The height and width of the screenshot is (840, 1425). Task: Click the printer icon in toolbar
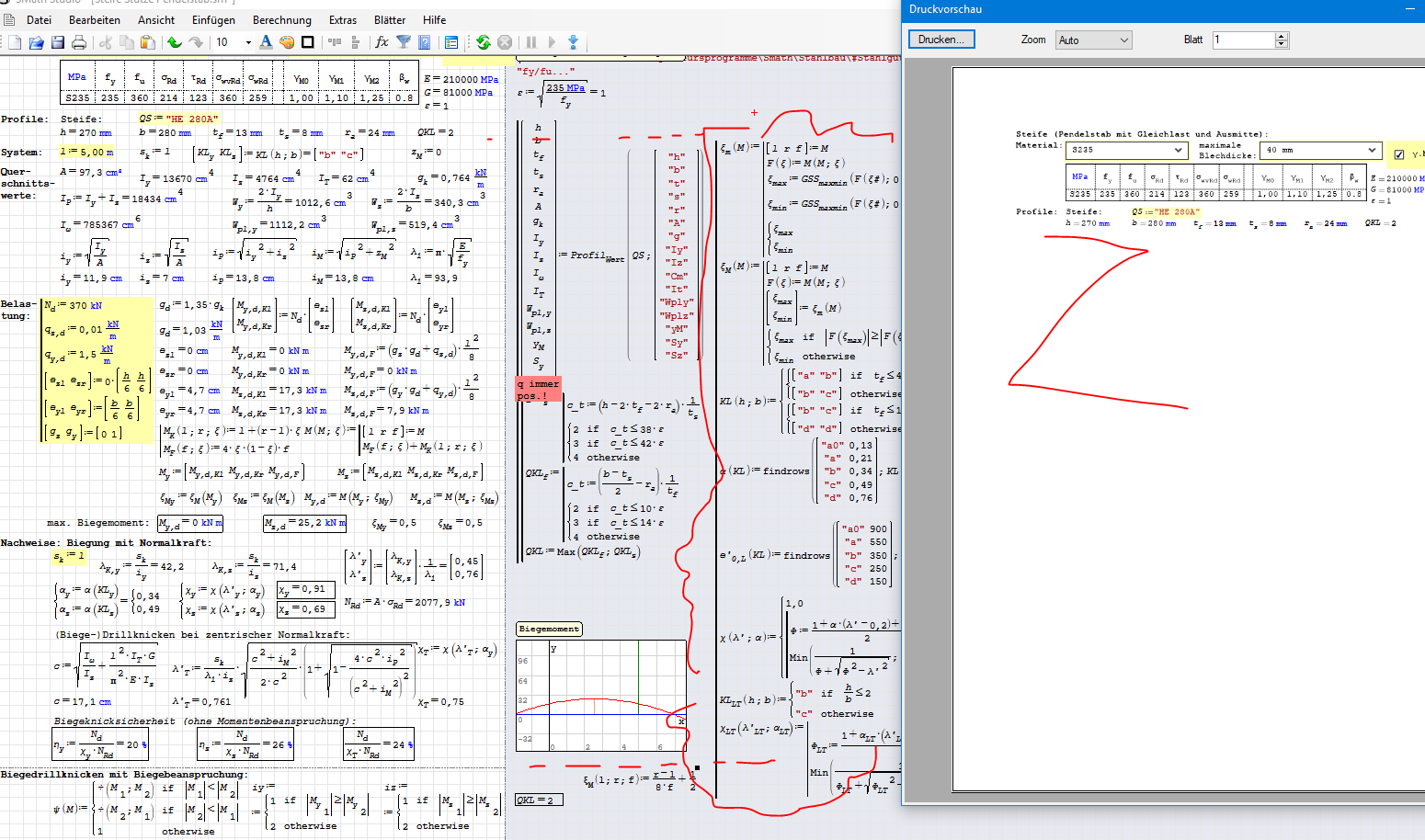pyautogui.click(x=79, y=42)
